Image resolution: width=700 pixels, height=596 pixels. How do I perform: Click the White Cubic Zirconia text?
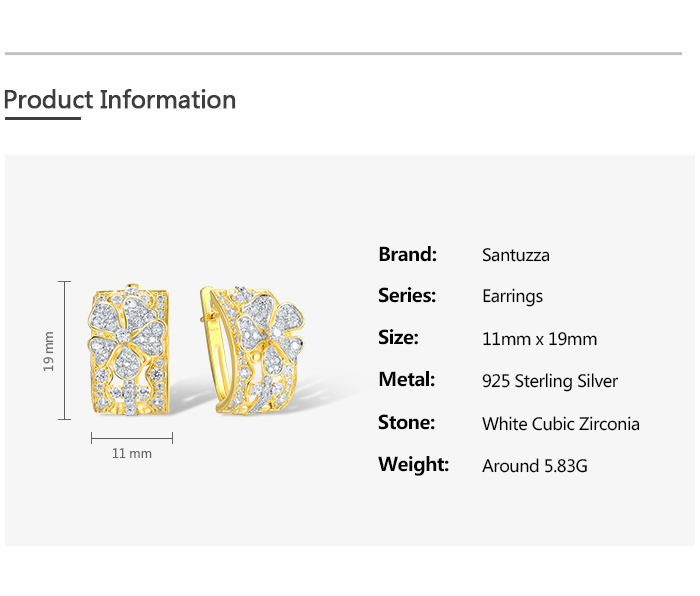point(560,424)
